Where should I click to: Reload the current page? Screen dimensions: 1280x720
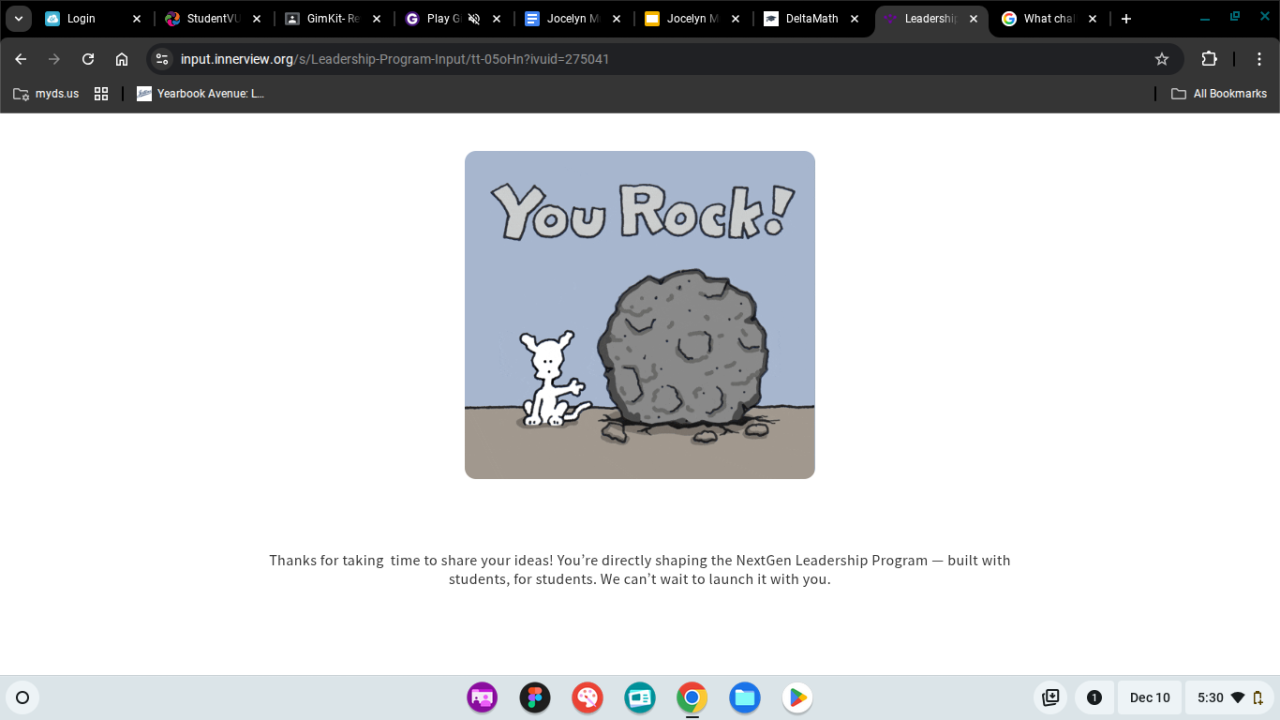click(88, 59)
